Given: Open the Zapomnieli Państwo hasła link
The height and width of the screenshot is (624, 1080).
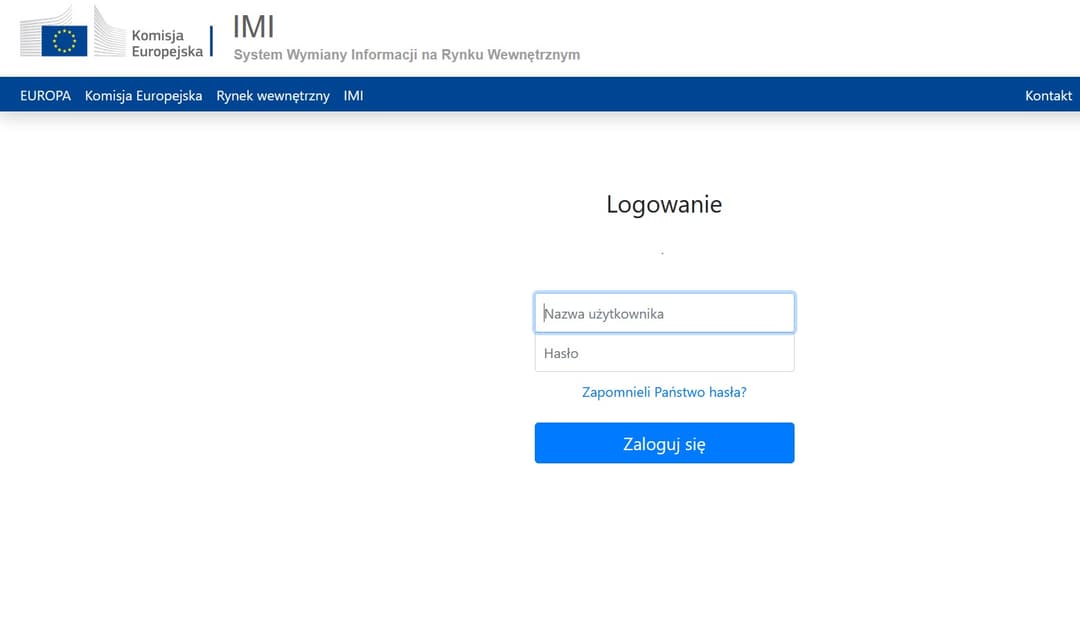Looking at the screenshot, I should pyautogui.click(x=664, y=392).
